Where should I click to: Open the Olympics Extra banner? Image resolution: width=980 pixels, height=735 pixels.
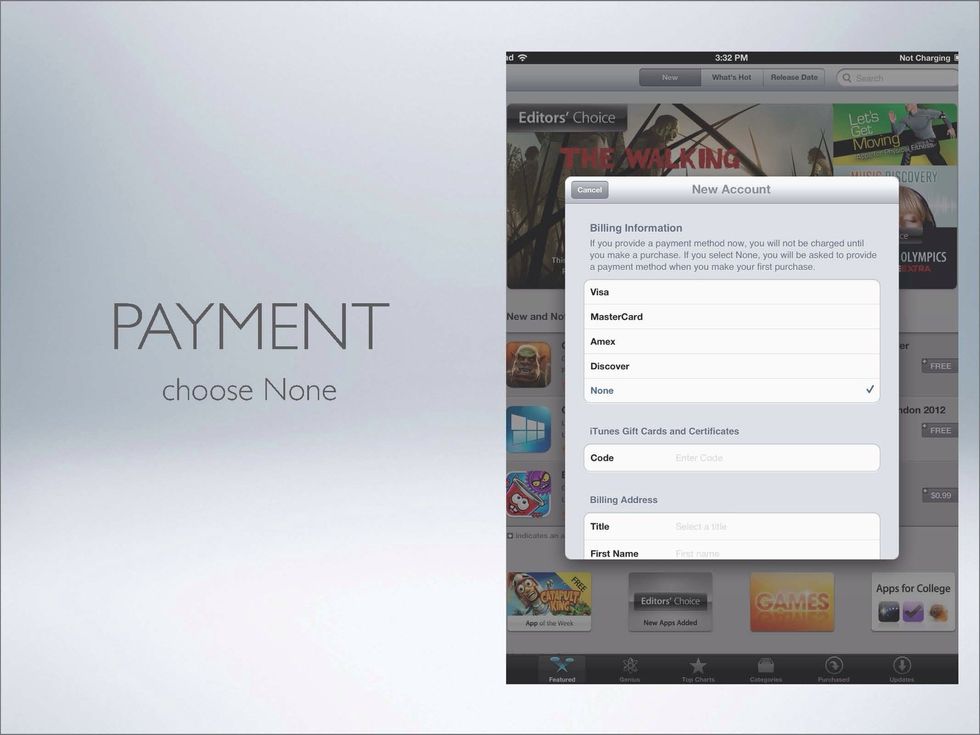[x=928, y=258]
